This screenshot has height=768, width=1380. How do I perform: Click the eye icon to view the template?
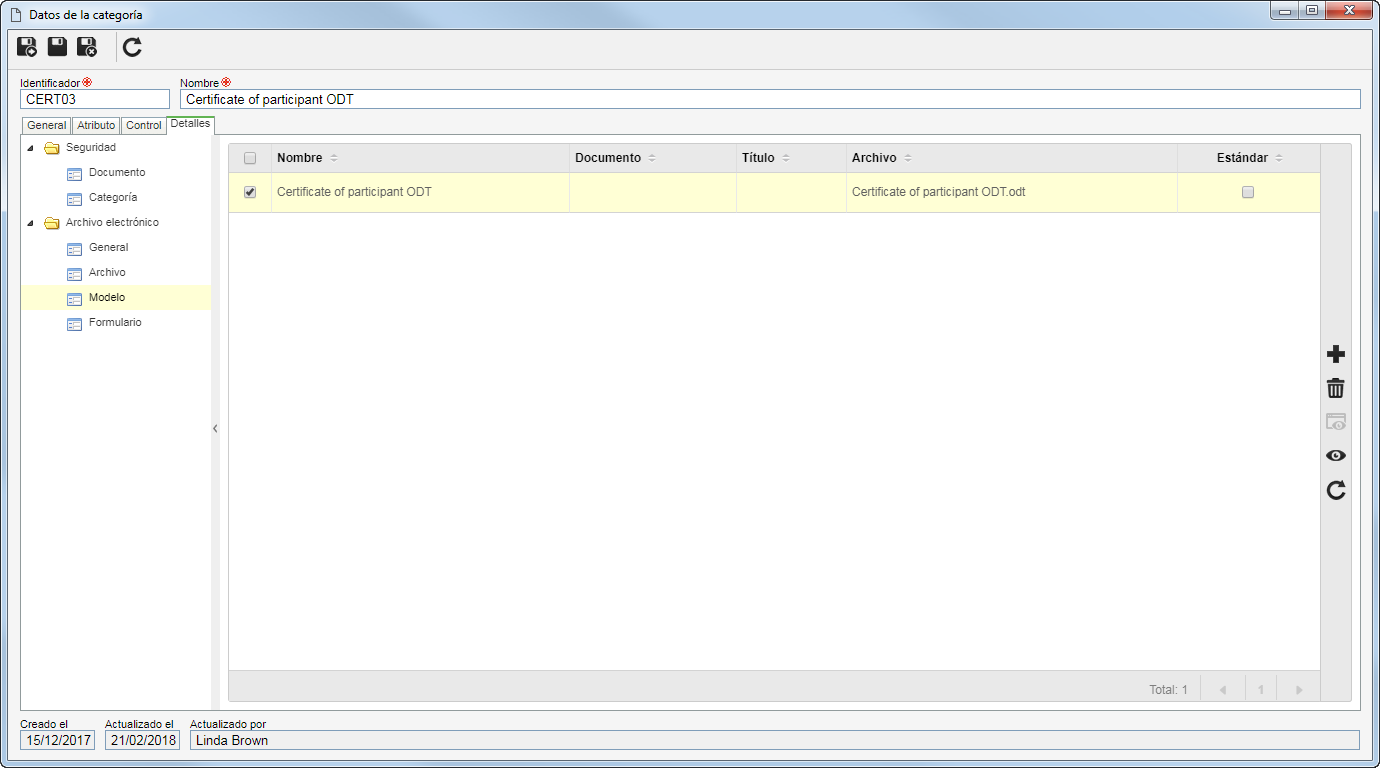(x=1336, y=456)
